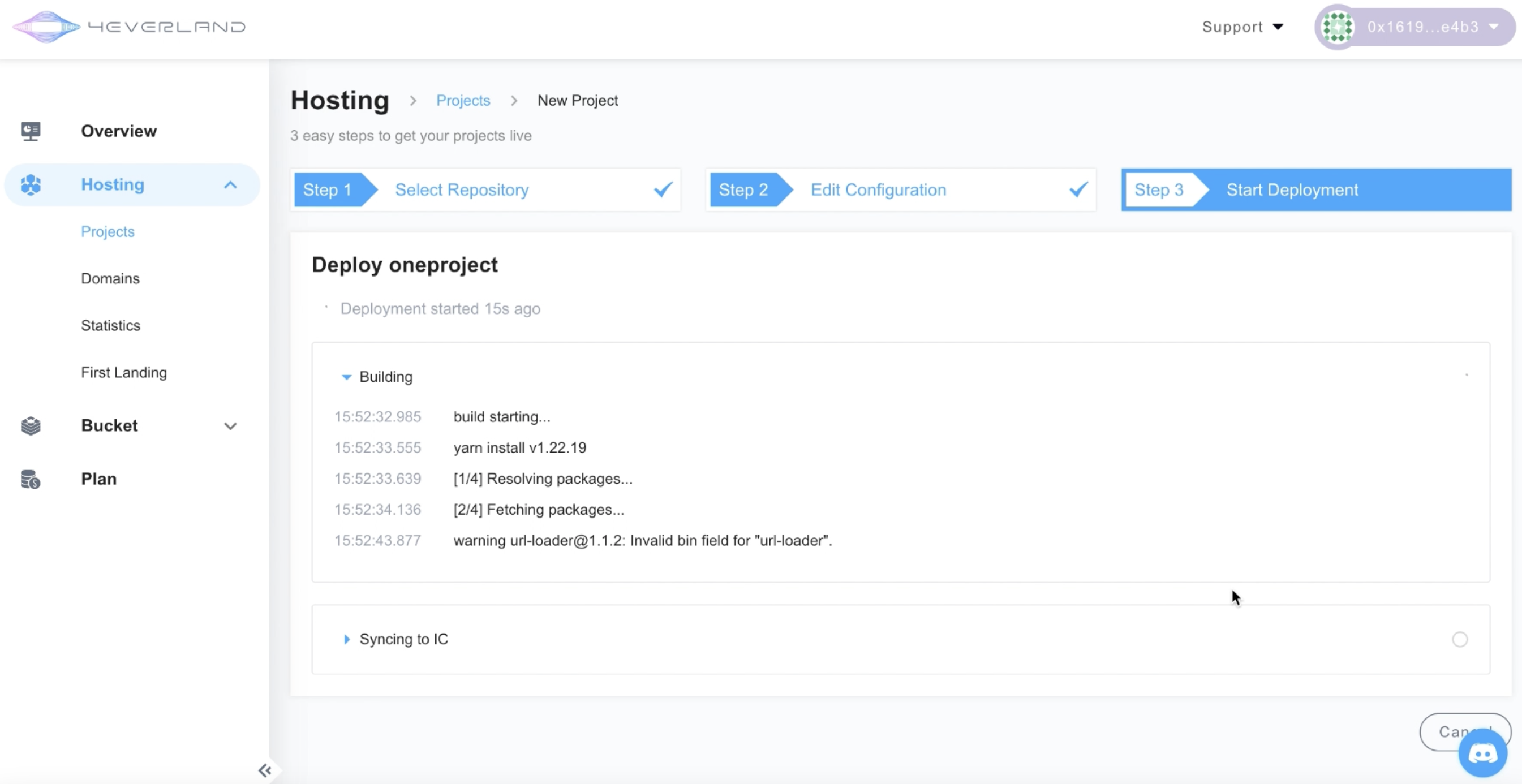Click the Projects breadcrumb link
The width and height of the screenshot is (1522, 784).
(463, 101)
